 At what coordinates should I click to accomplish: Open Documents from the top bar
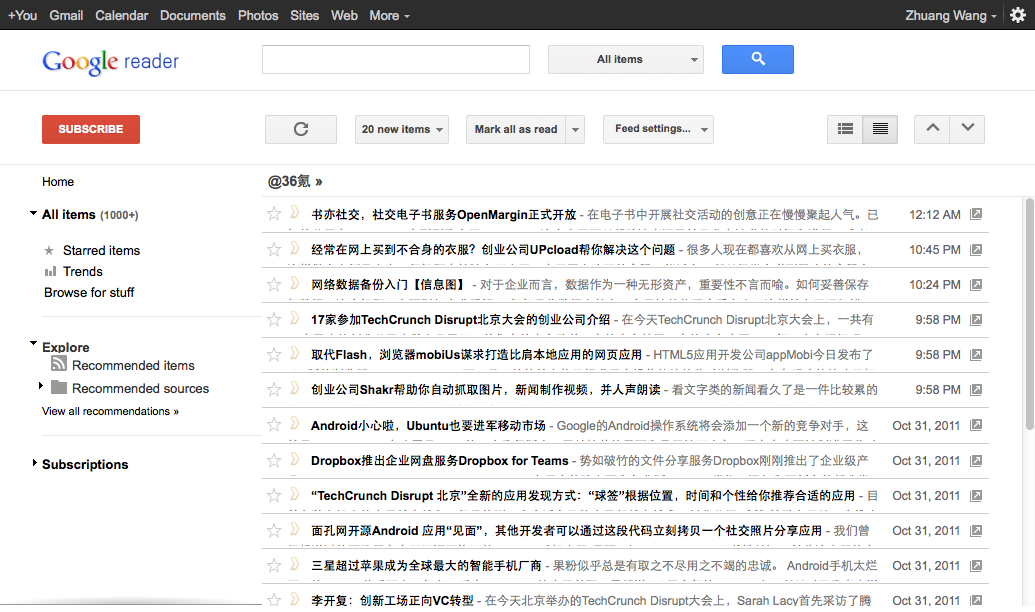pos(193,15)
